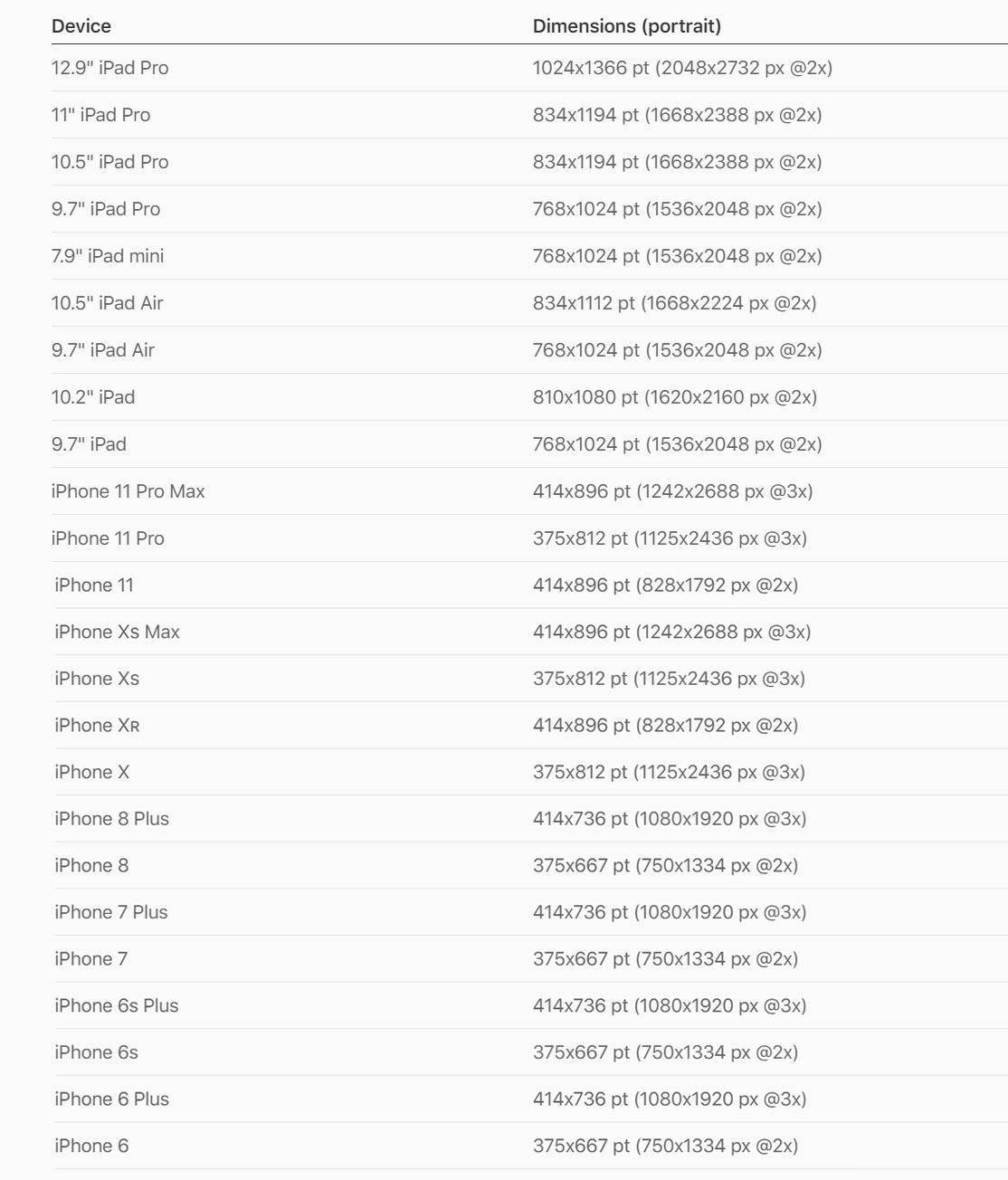Click the iPhone 6s Plus row label
This screenshot has width=1008, height=1180.
116,1005
